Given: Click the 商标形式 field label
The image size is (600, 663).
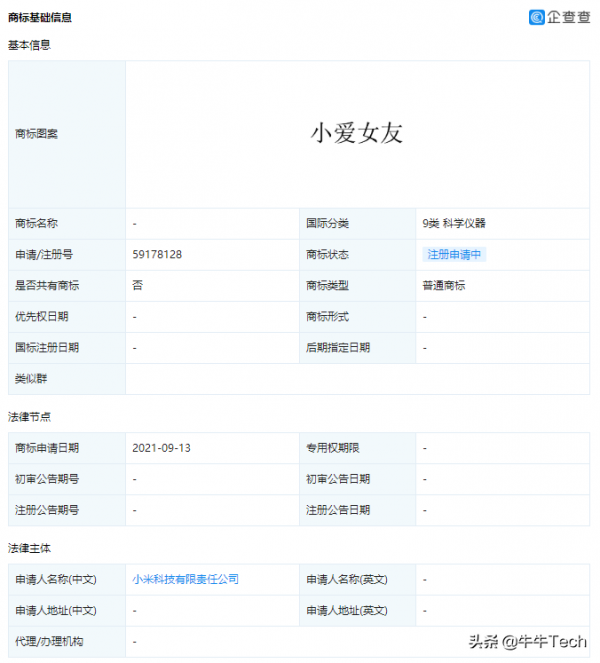Looking at the screenshot, I should [327, 316].
